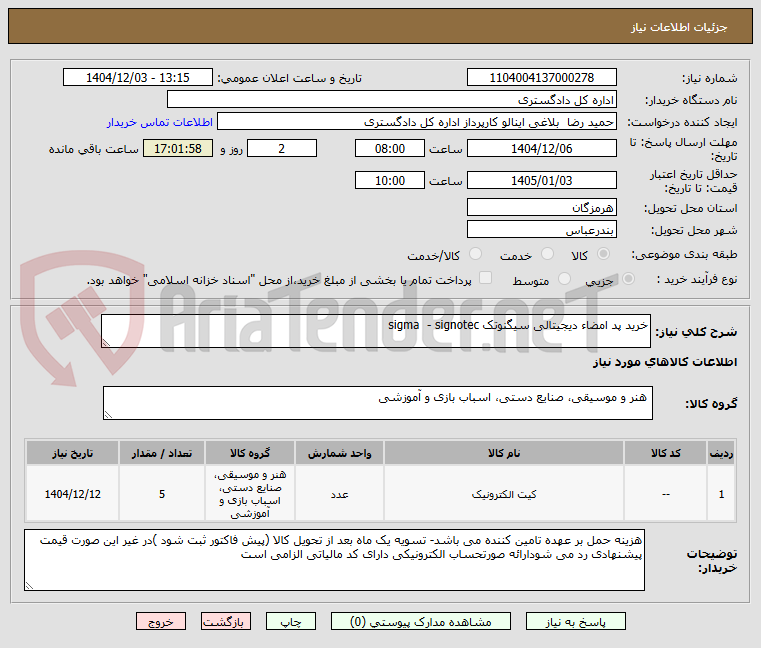Viewport: 761px width, 648px height.
Task: Select the جزیی purchase type radio
Action: click(629, 279)
